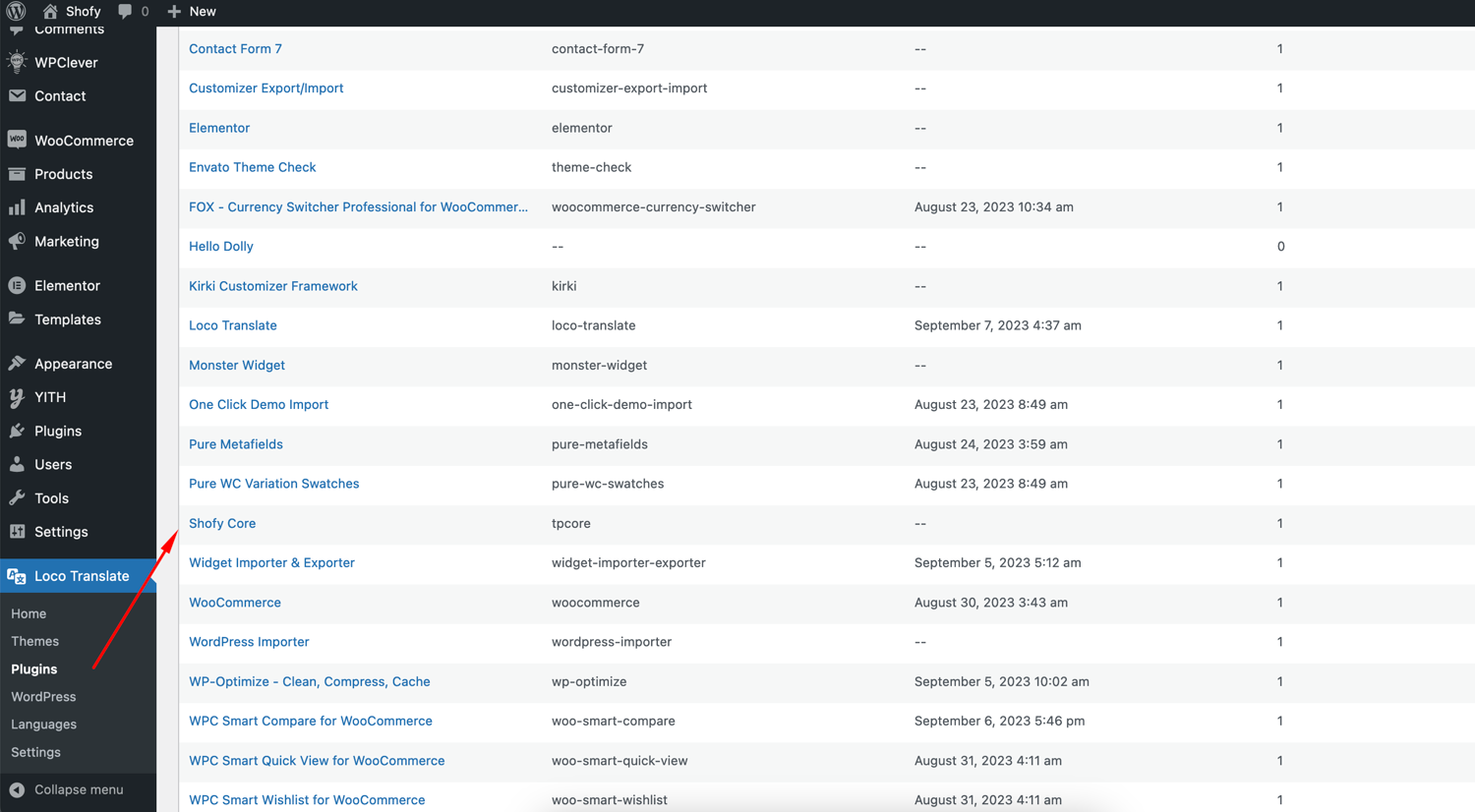The image size is (1475, 812).
Task: Click the Tools wrench icon
Action: [x=17, y=498]
